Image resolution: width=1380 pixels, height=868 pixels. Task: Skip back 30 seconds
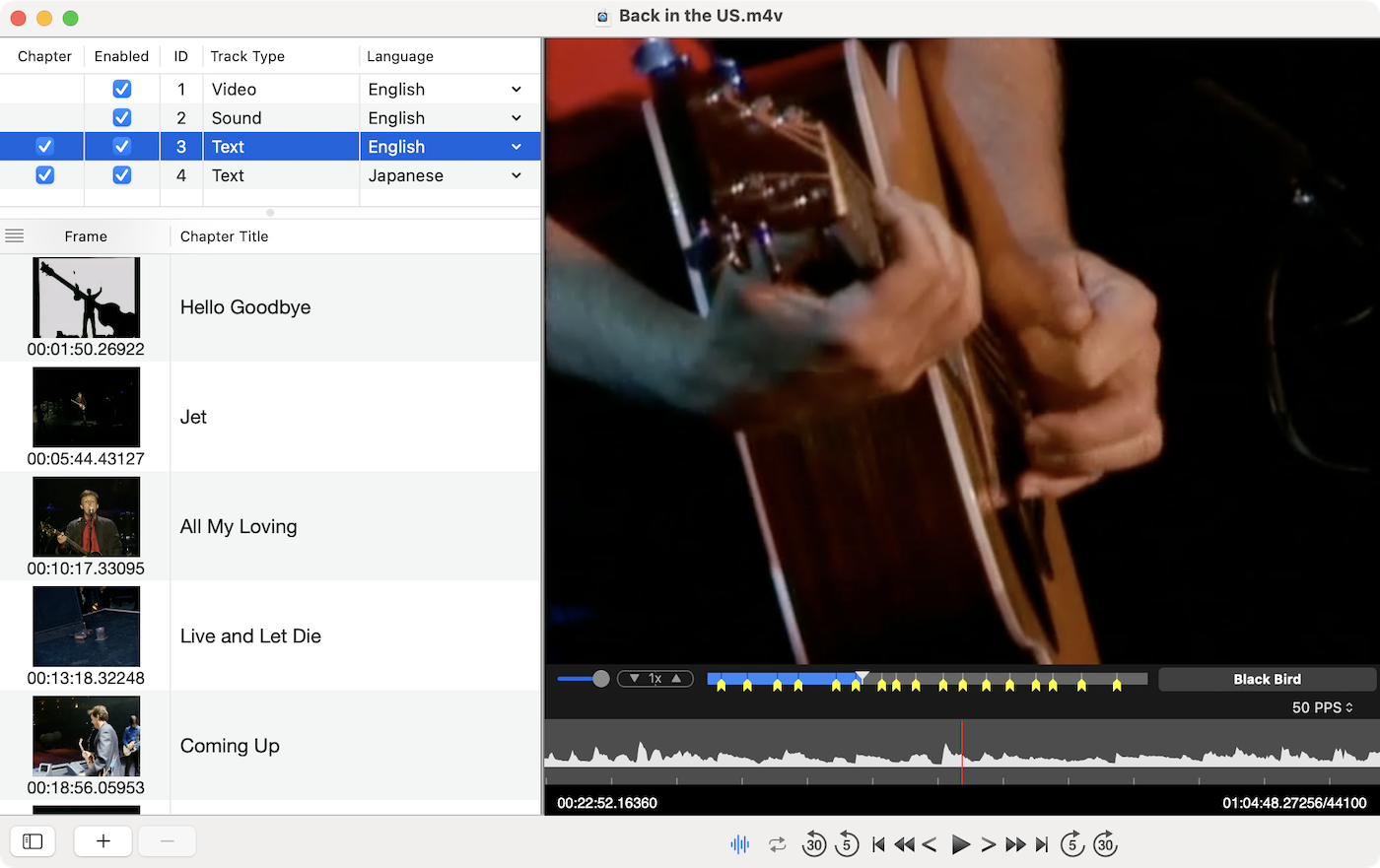click(x=814, y=844)
